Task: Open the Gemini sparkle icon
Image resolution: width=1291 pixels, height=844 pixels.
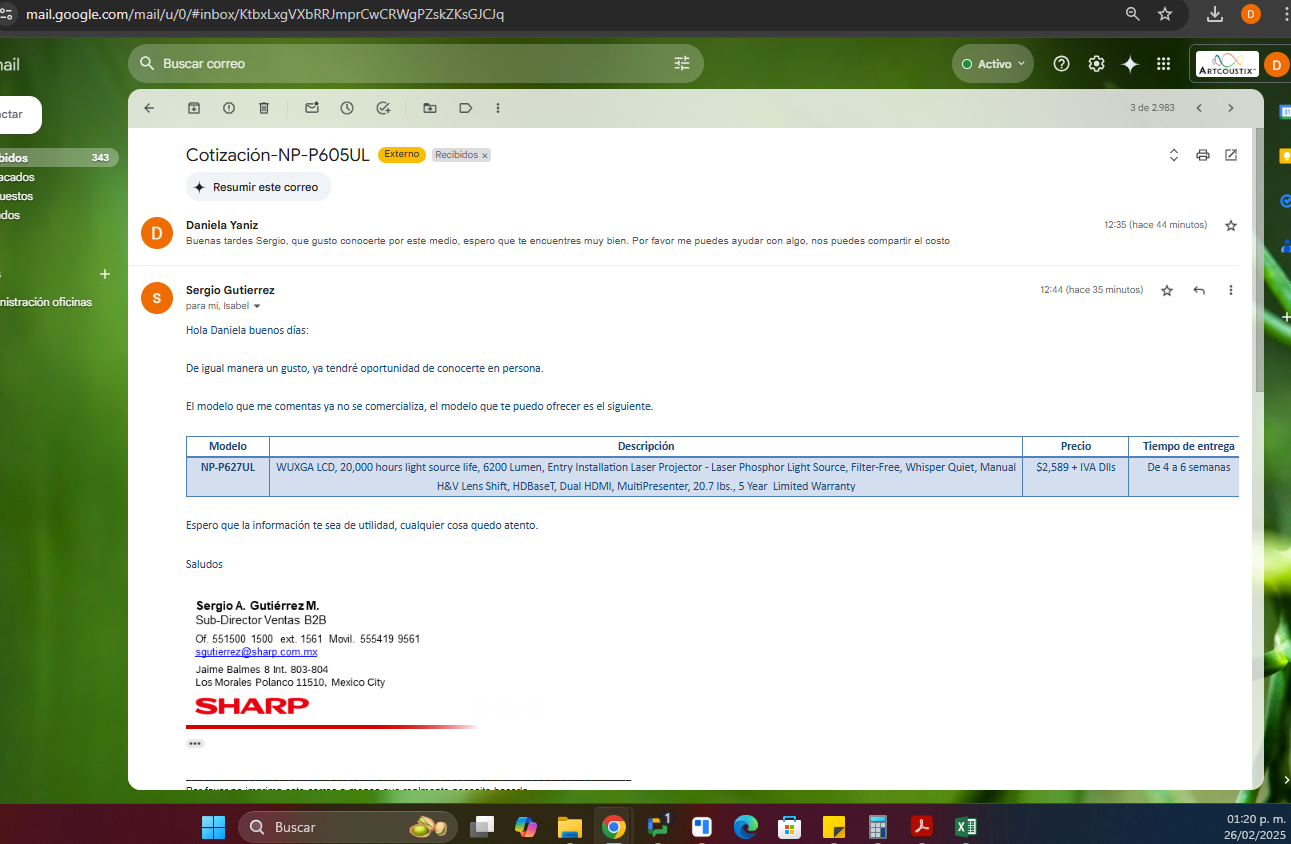Action: [x=1130, y=64]
